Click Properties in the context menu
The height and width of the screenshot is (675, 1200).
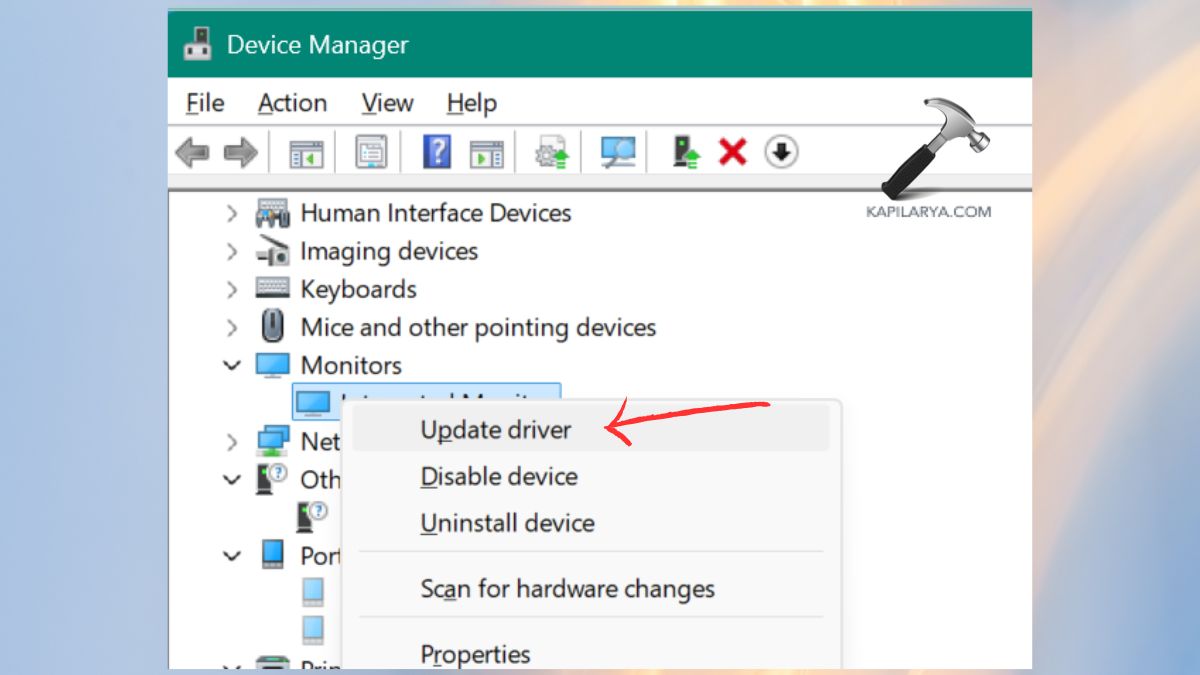(x=475, y=653)
